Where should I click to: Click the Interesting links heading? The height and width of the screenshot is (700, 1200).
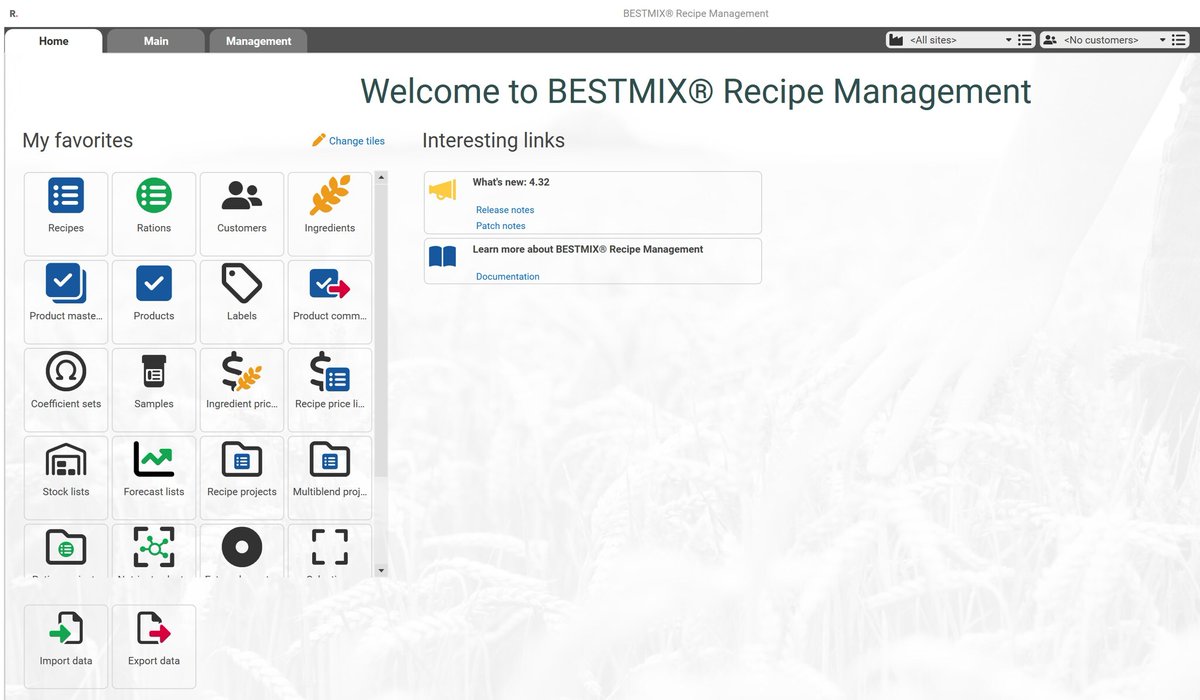tap(494, 141)
